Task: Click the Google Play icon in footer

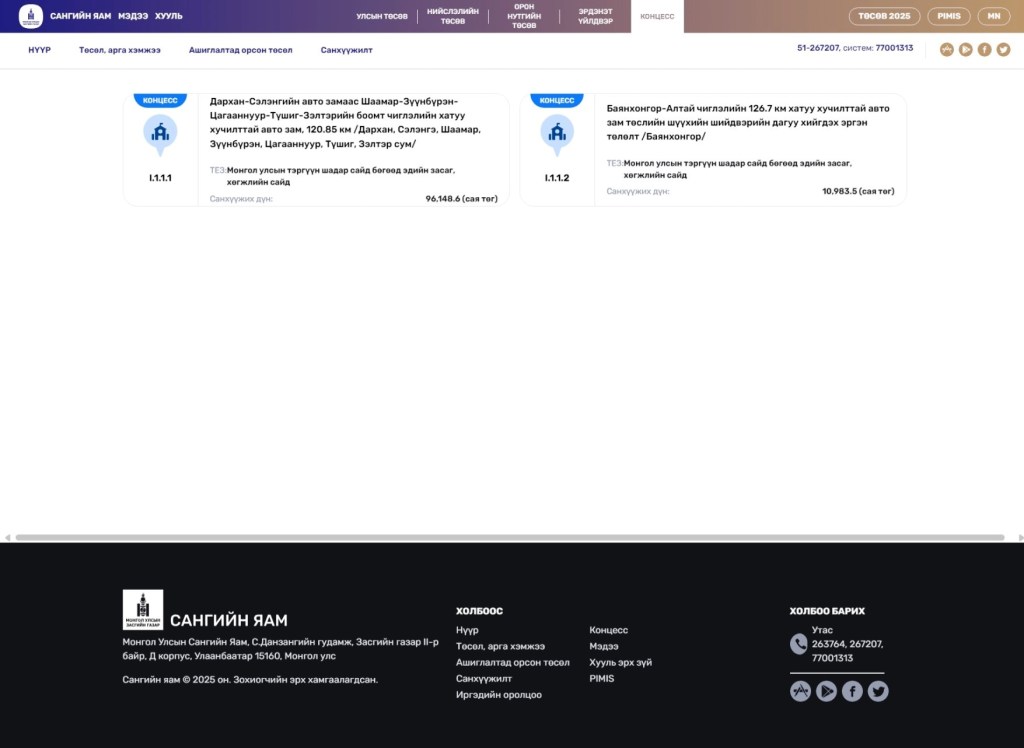Action: click(x=826, y=691)
